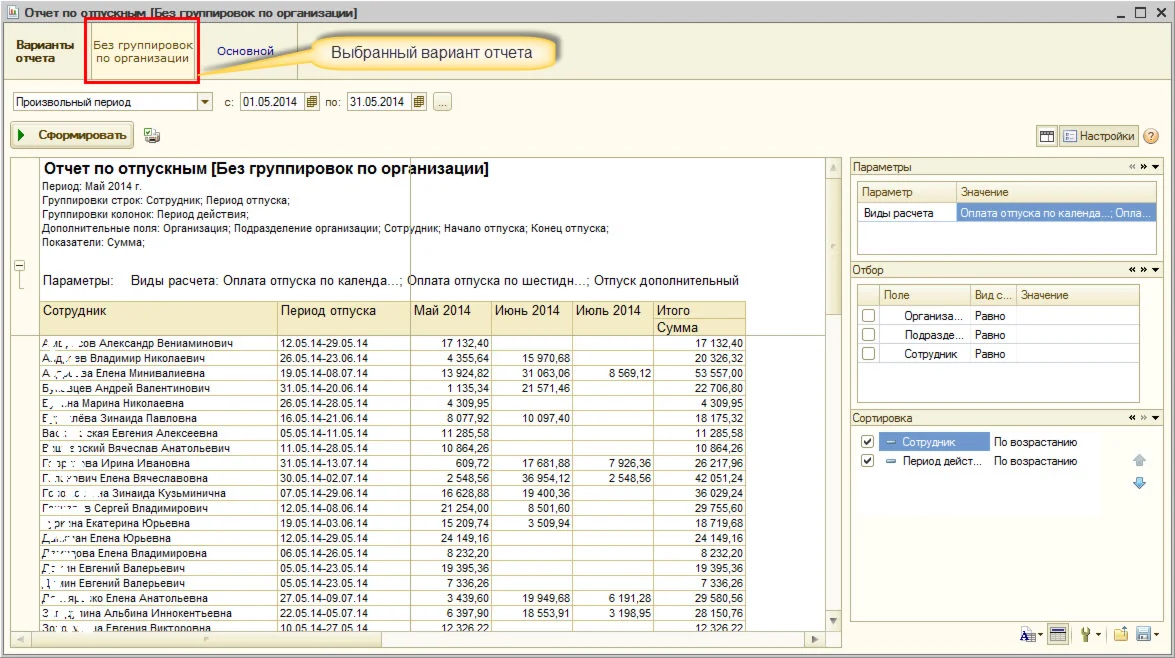Click the wrench settings icon at bottom
Viewport: 1175px width, 658px height.
point(1085,634)
